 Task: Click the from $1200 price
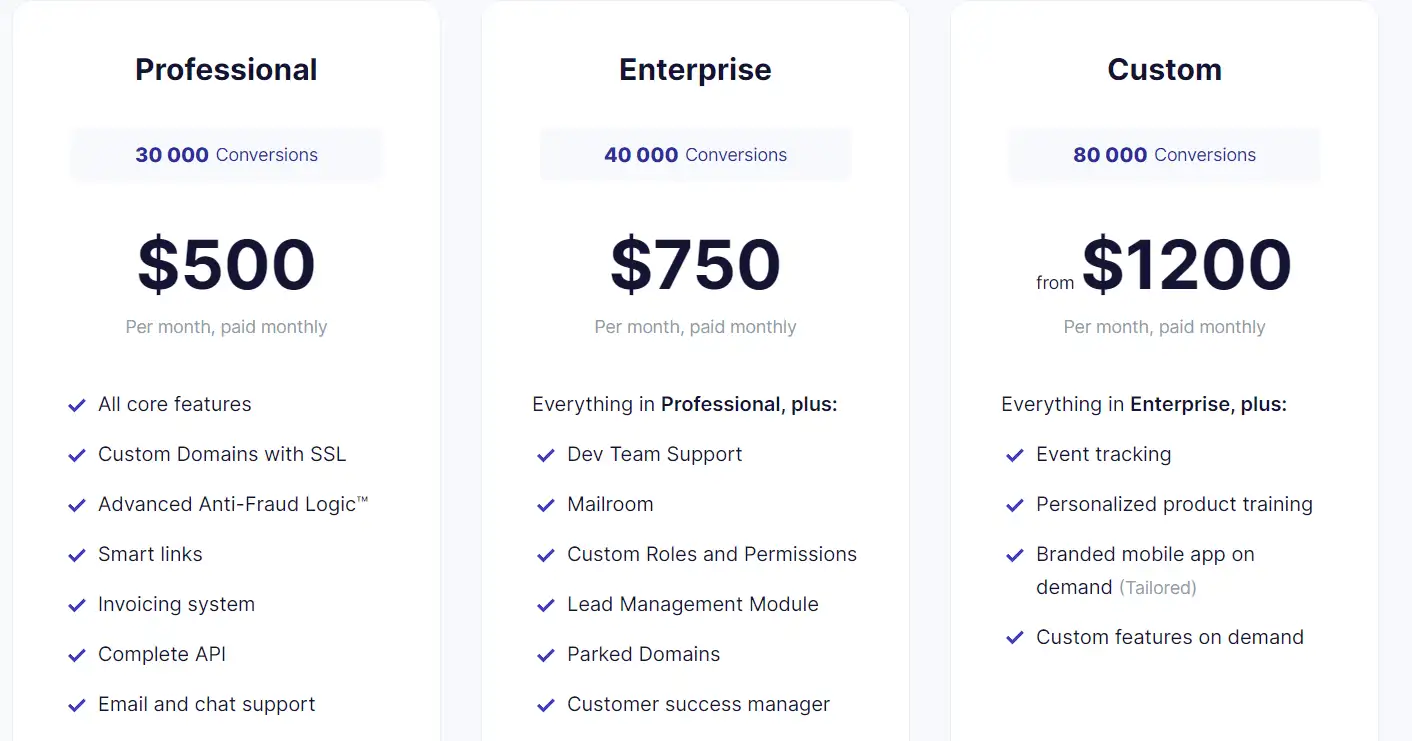pyautogui.click(x=1164, y=265)
